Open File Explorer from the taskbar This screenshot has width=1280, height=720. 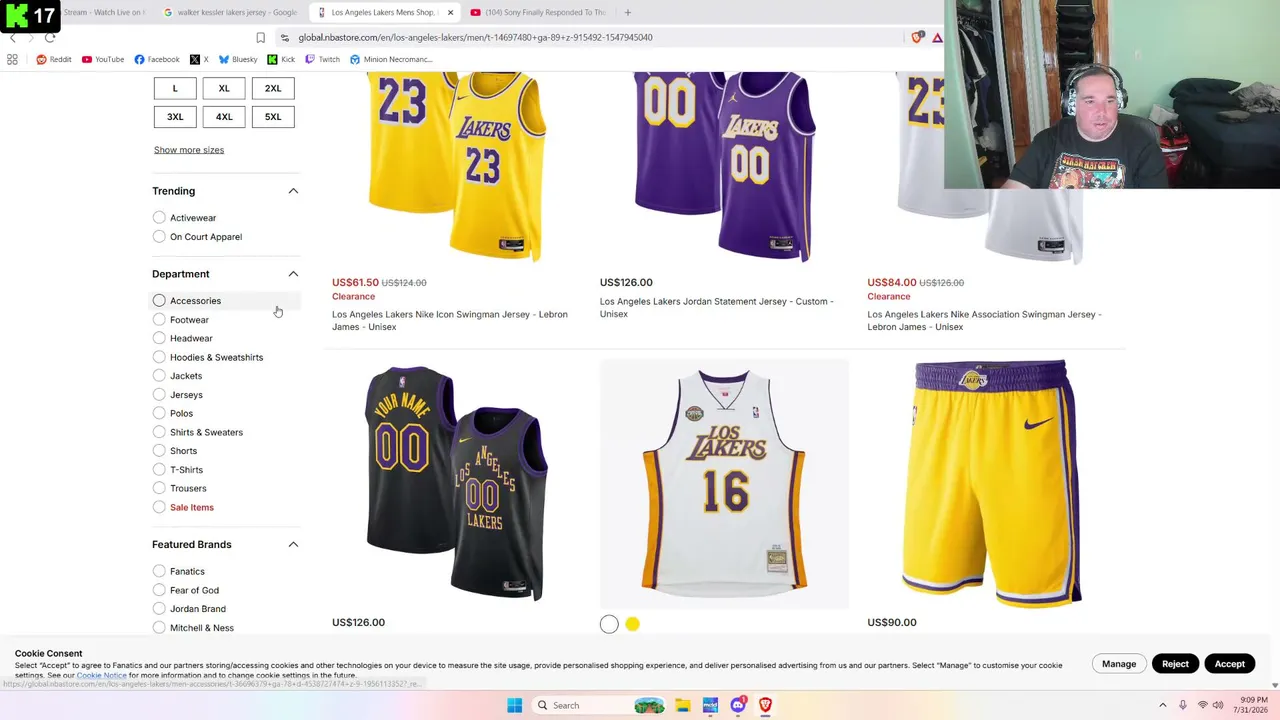click(682, 705)
